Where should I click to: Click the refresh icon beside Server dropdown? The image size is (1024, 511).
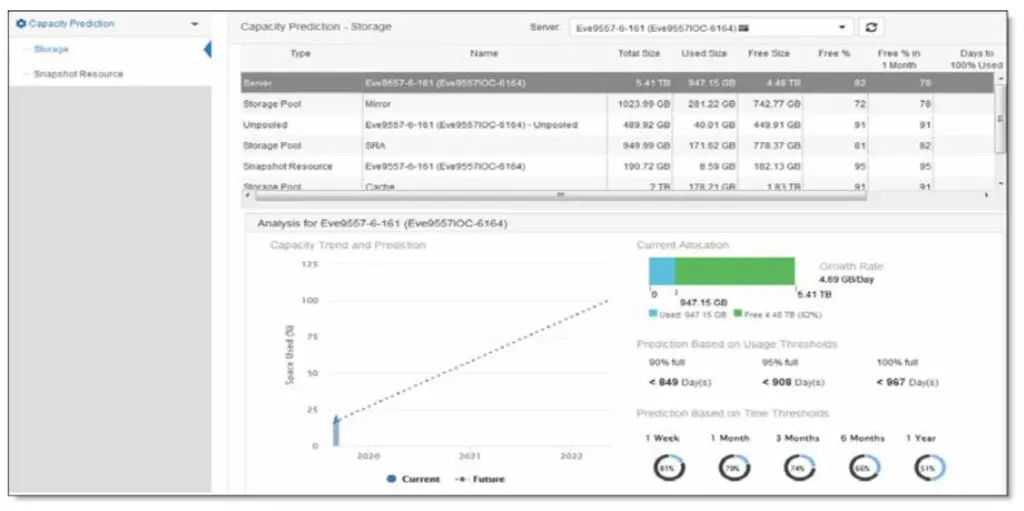coord(871,27)
